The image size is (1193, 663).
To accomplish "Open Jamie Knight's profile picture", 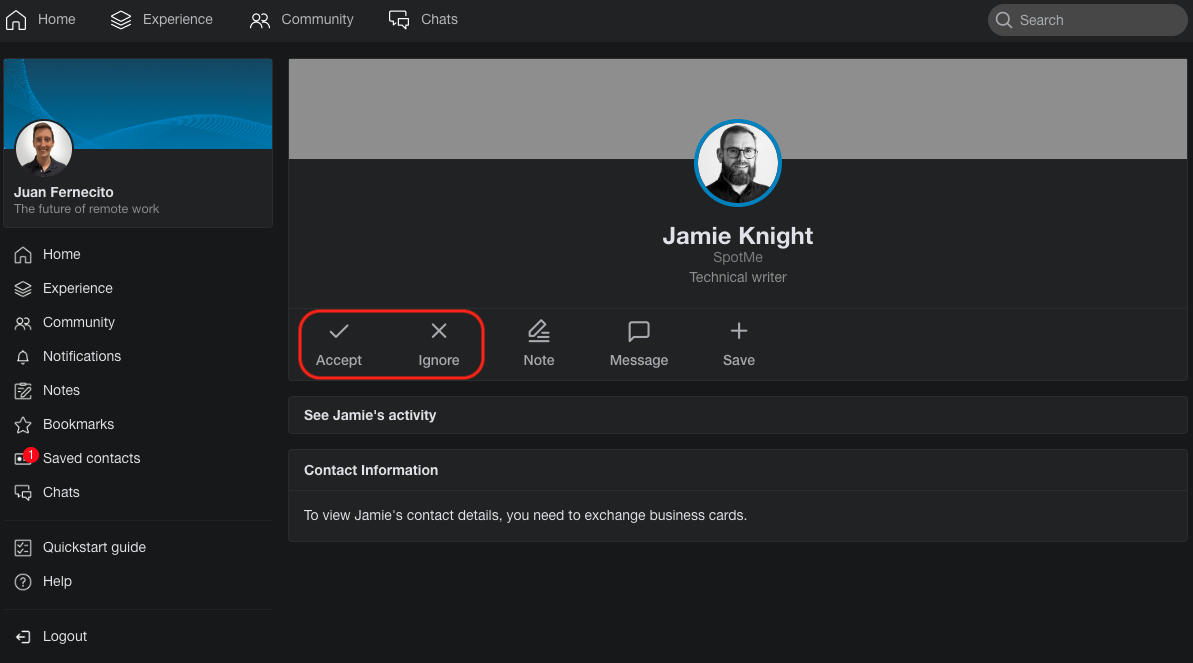I will (x=738, y=163).
